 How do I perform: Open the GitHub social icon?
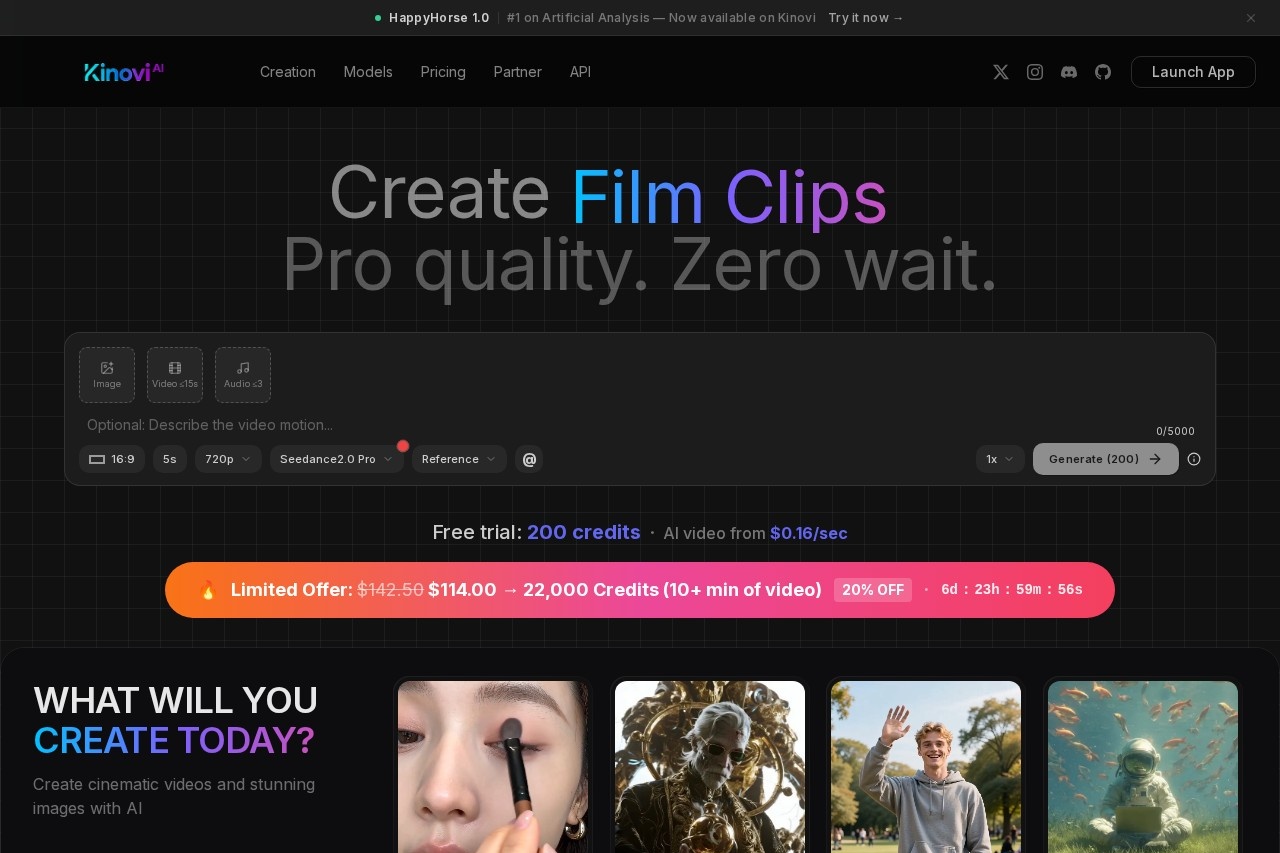pyautogui.click(x=1103, y=72)
